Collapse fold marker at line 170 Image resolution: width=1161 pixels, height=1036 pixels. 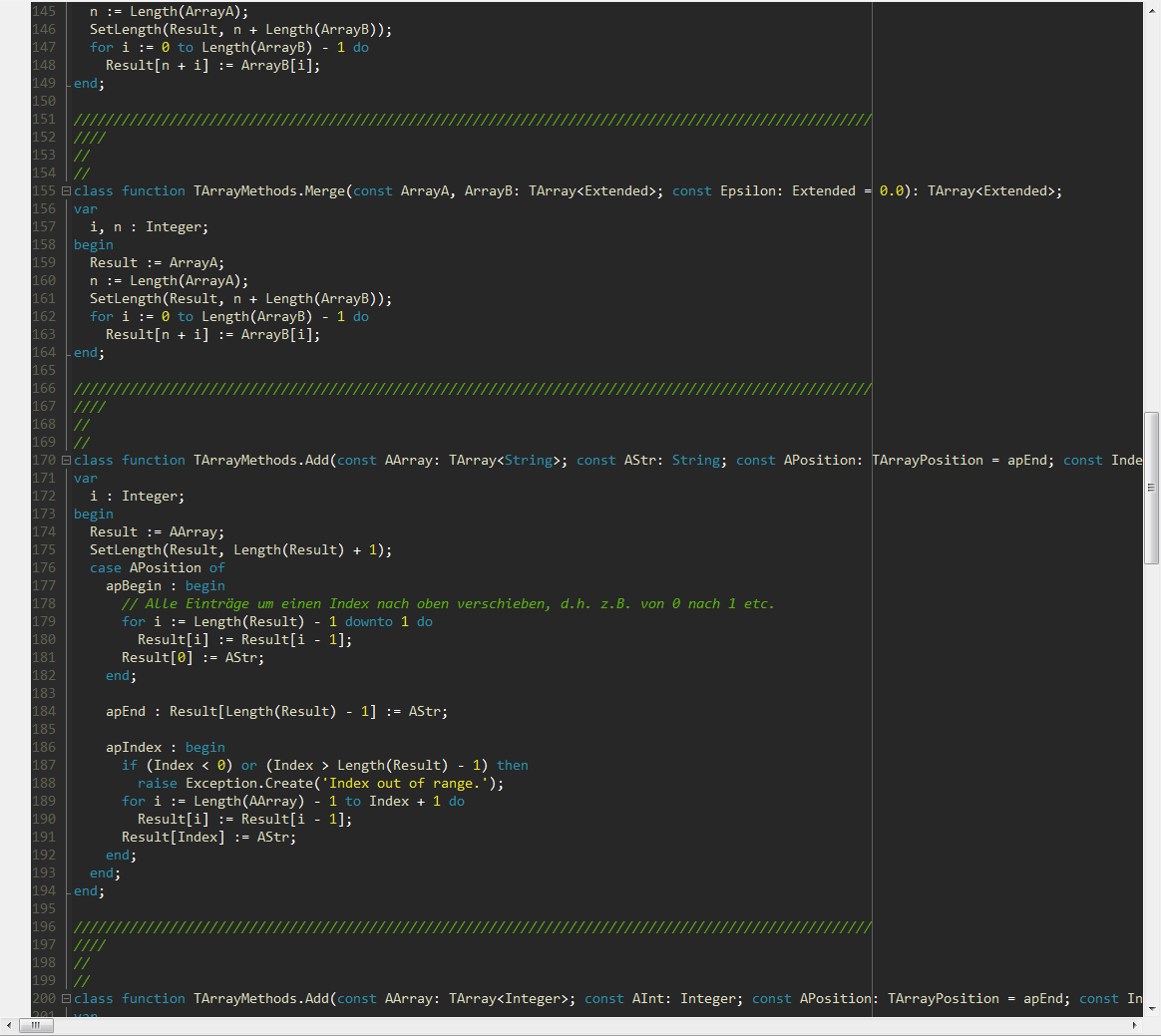67,461
